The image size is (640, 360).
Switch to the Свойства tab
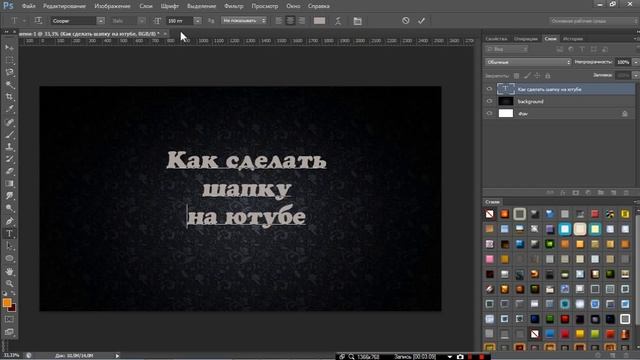point(496,39)
